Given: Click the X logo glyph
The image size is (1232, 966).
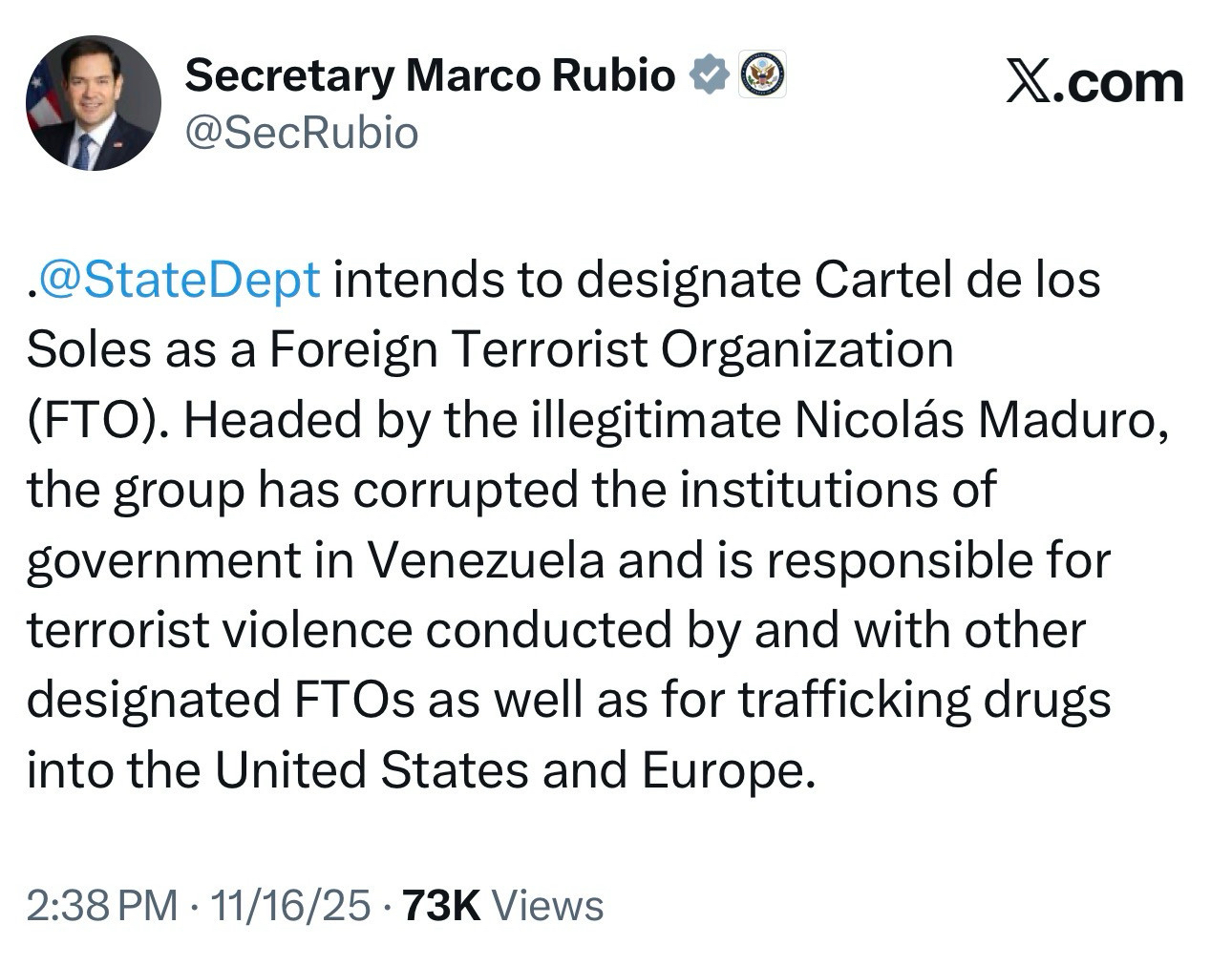Looking at the screenshot, I should [1027, 83].
